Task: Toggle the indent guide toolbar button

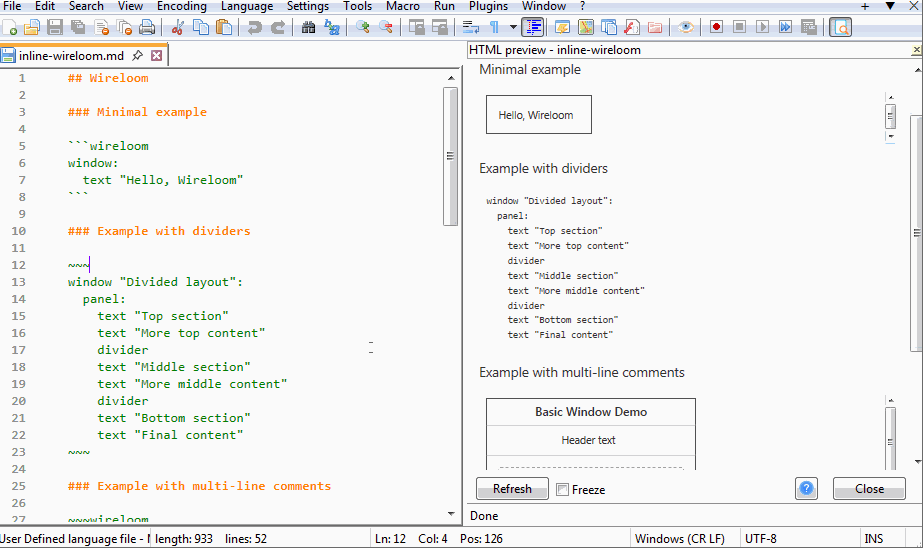Action: pyautogui.click(x=533, y=27)
